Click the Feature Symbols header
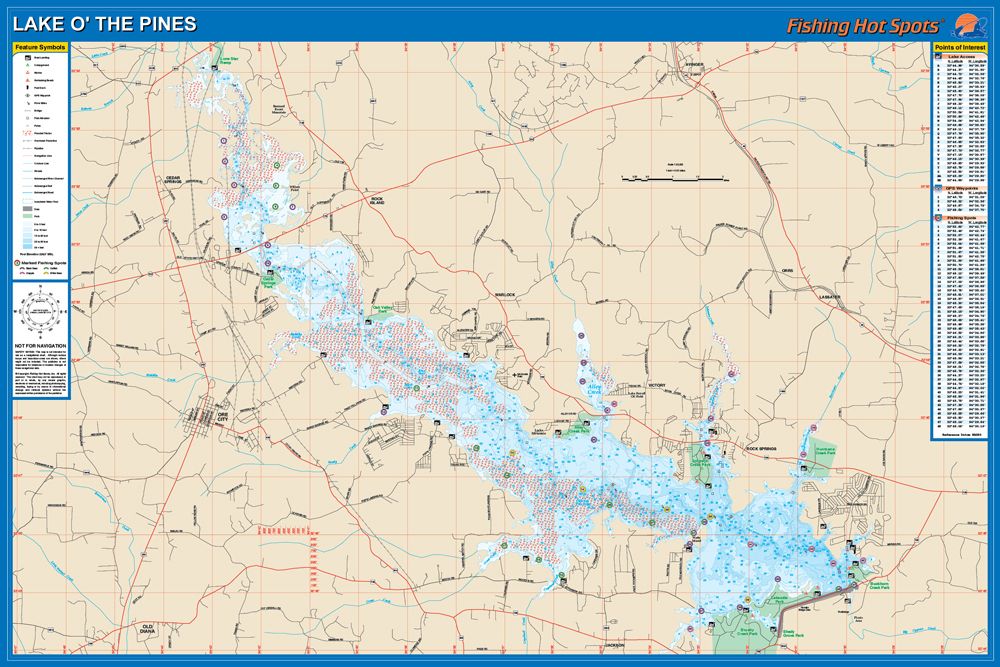Image resolution: width=1000 pixels, height=667 pixels. tap(41, 48)
